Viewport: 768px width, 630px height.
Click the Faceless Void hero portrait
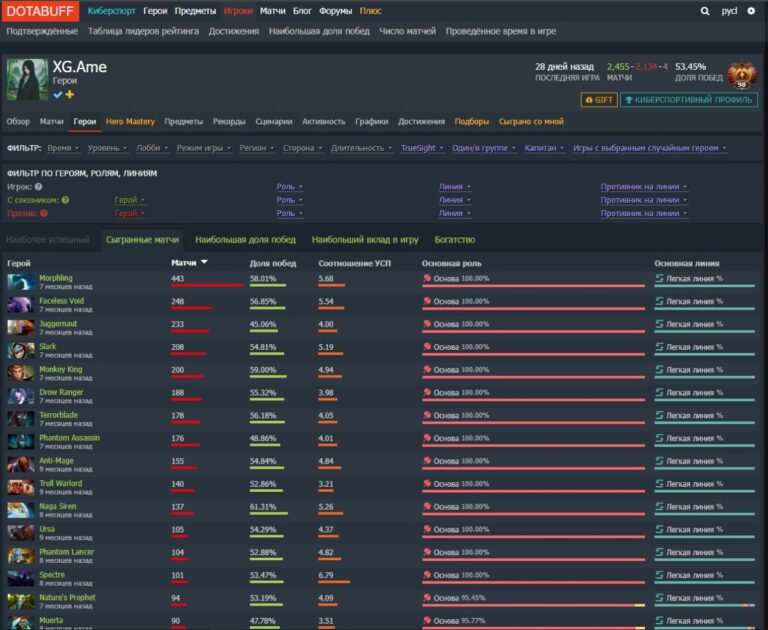point(21,305)
